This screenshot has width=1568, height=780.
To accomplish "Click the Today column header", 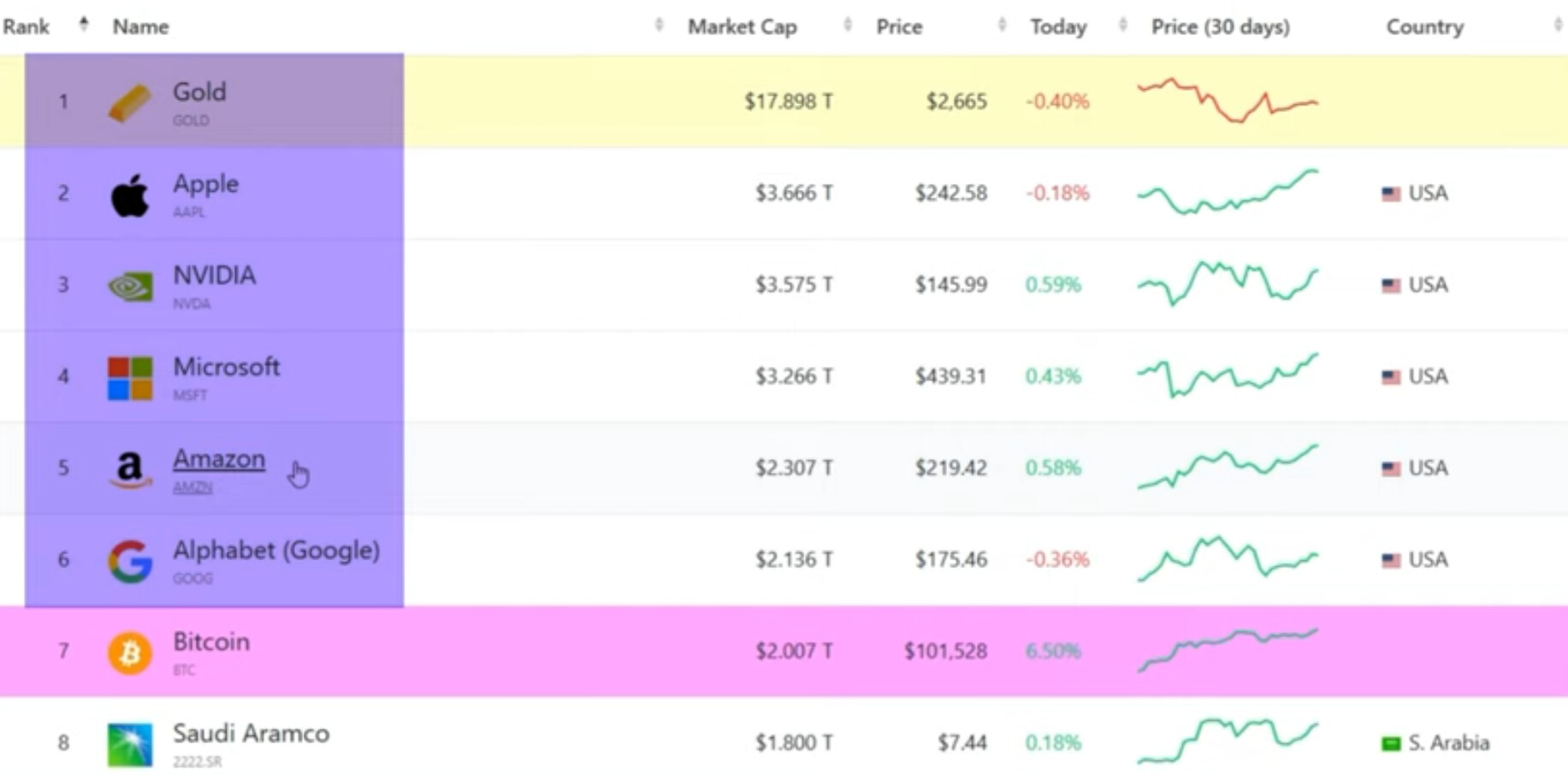I will pos(1058,27).
